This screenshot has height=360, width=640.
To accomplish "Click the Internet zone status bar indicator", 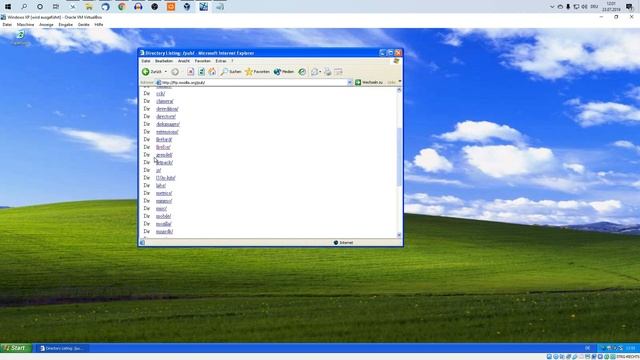I will (343, 242).
